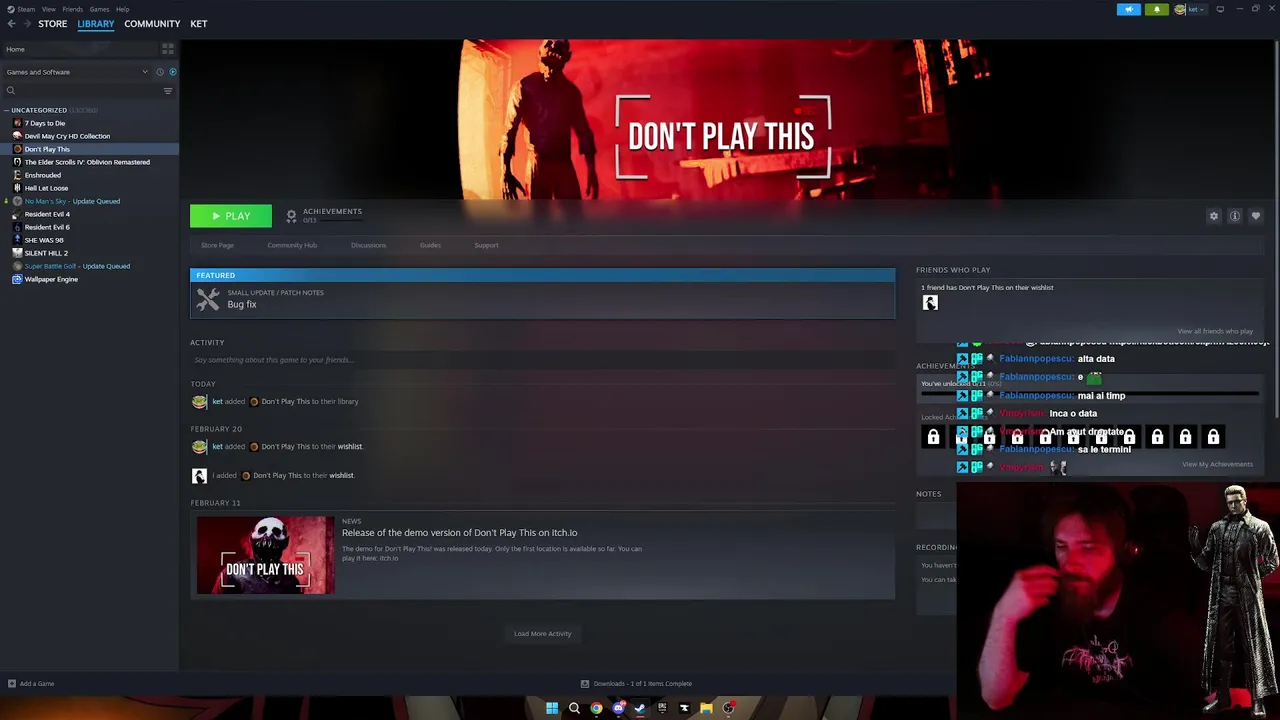1280x720 pixels.
Task: Open the Steam announcements megaphone button
Action: coord(1128,9)
